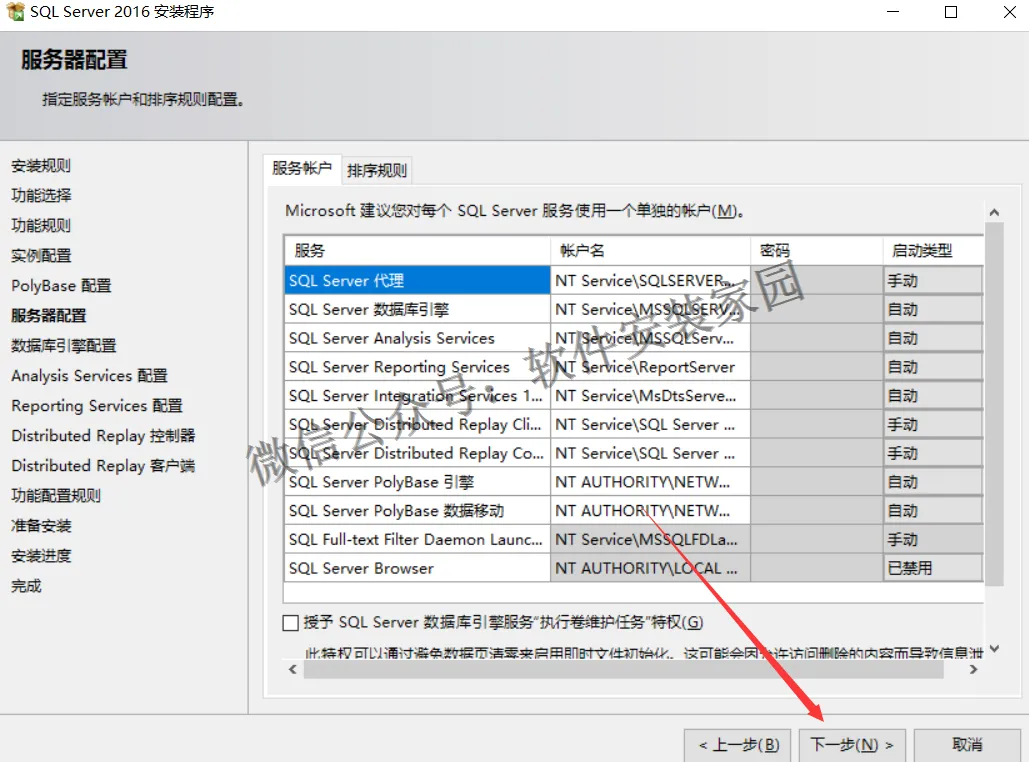The image size is (1029, 762).
Task: Click the password field for SQL Server 代理
Action: click(817, 281)
